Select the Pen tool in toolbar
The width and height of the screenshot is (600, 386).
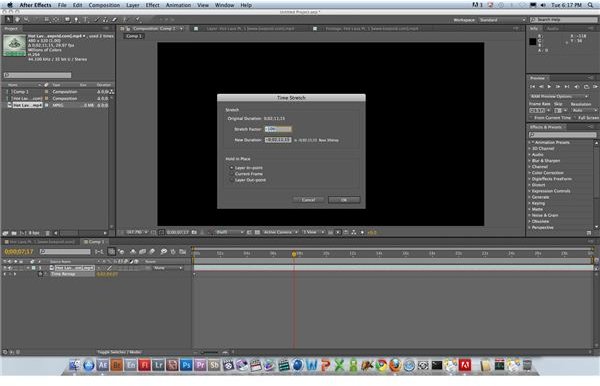pos(77,20)
